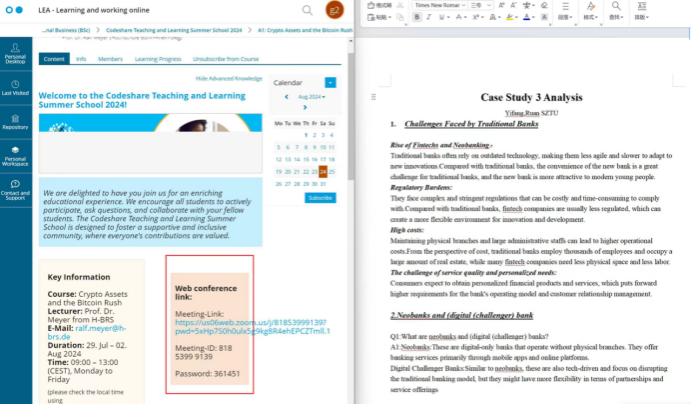692x404 pixels.
Task: Apply yellow highlight color
Action: point(509,17)
